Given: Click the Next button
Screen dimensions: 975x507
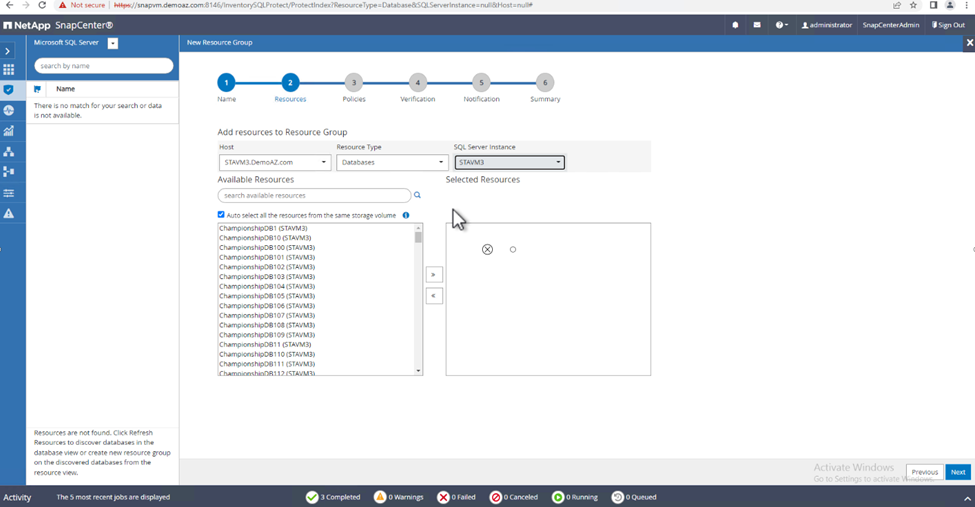Looking at the screenshot, I should click(x=958, y=472).
